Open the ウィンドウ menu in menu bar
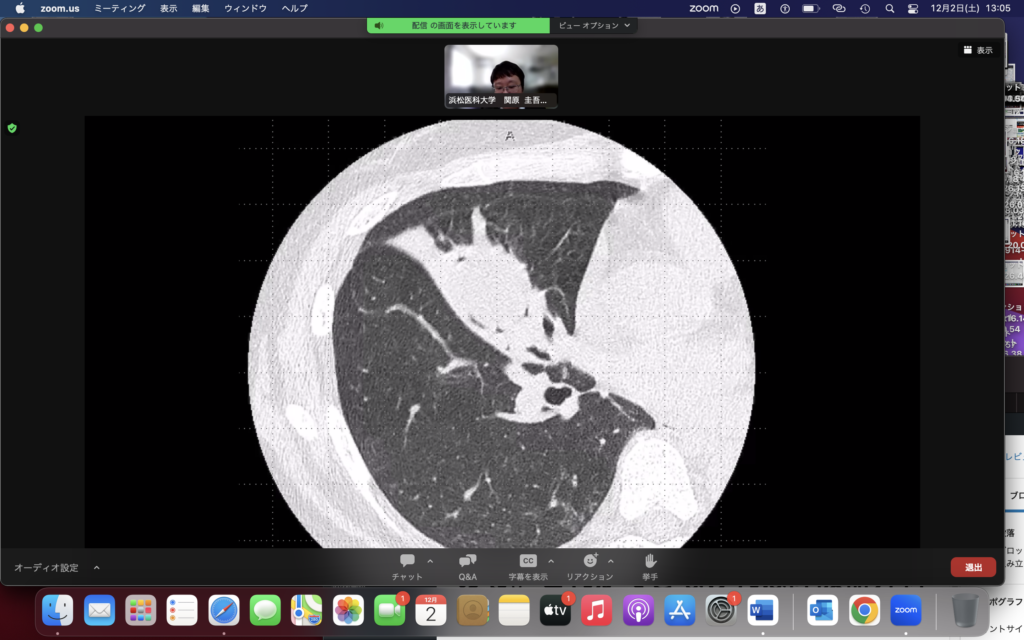This screenshot has width=1024, height=640. point(245,8)
